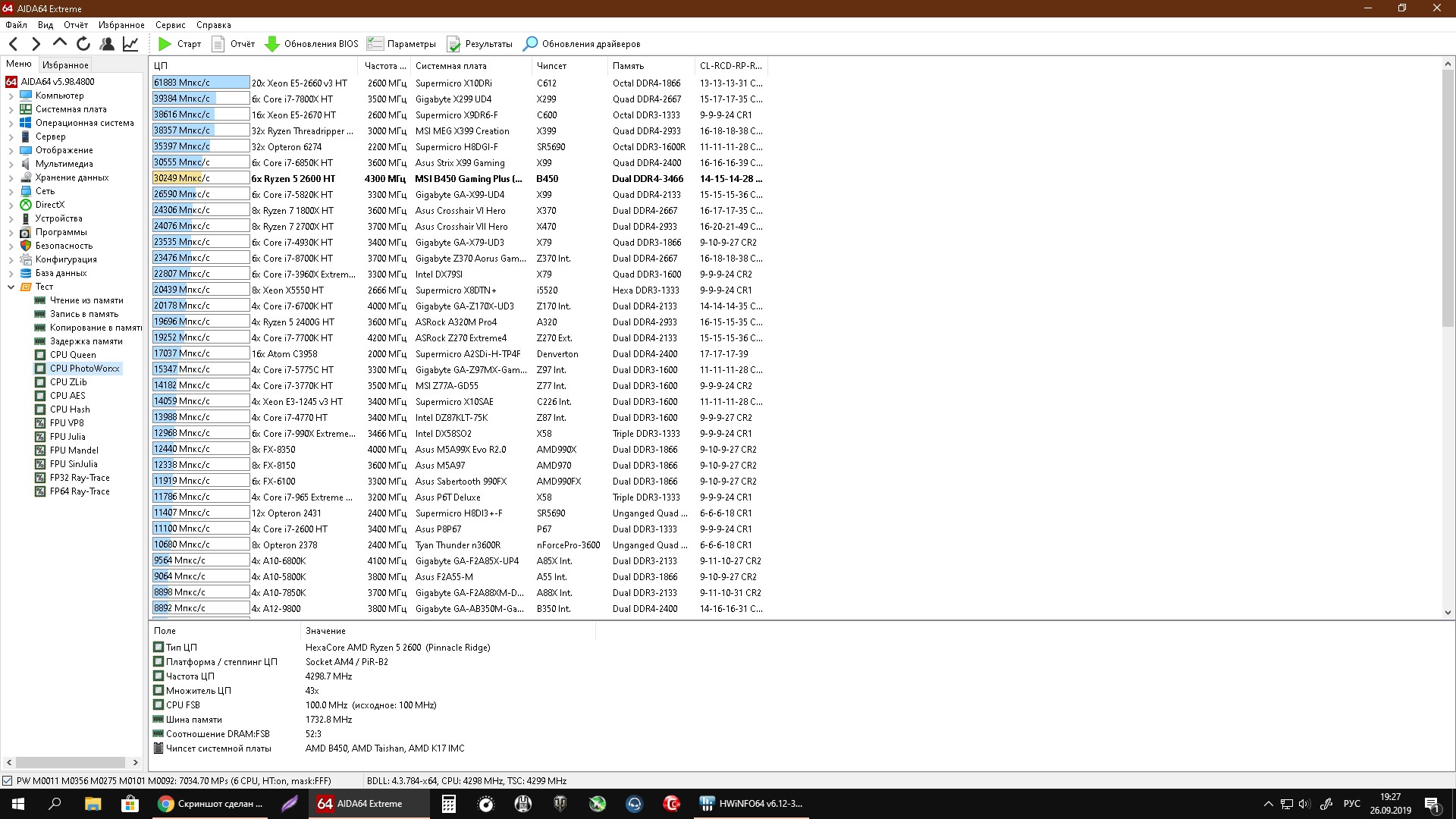This screenshot has height=819, width=1456.
Task: Switch to the Избранное tab
Action: 65,65
